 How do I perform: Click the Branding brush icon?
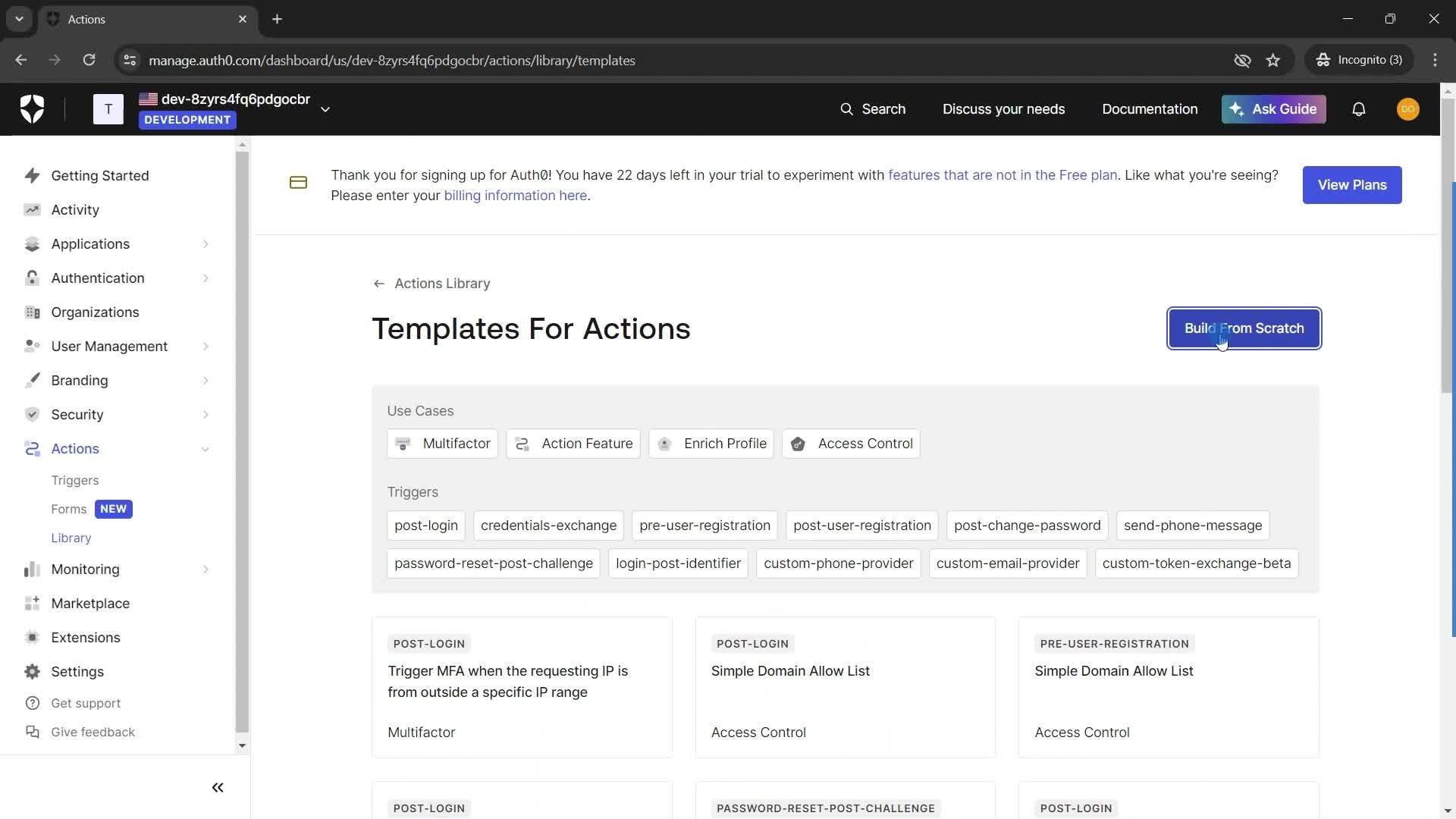pos(32,381)
